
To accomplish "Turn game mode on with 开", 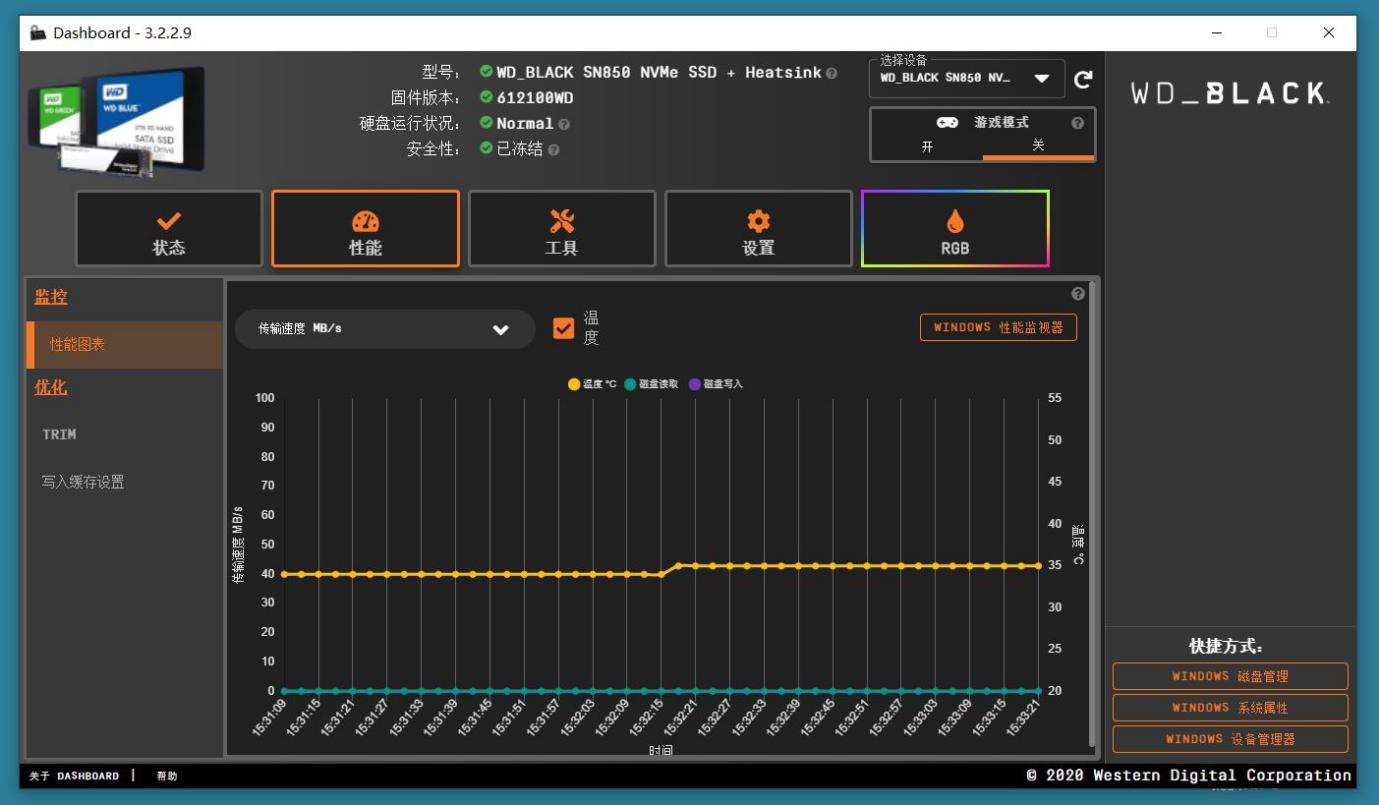I will point(927,146).
